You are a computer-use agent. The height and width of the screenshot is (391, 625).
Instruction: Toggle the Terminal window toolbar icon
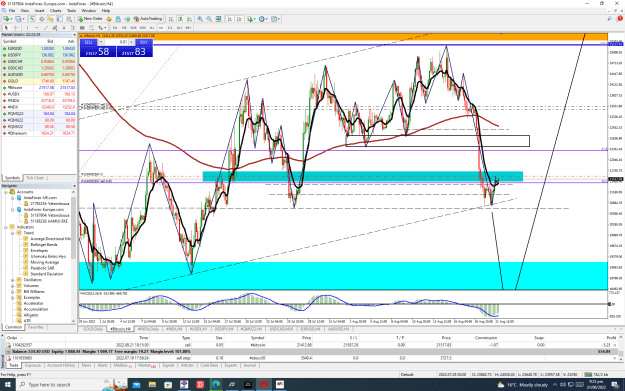[x=60, y=19]
